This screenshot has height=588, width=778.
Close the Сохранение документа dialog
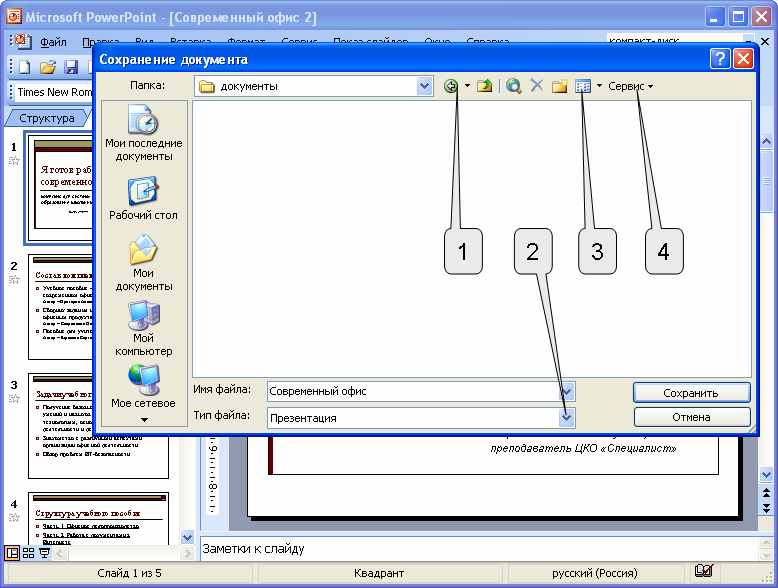pos(743,59)
